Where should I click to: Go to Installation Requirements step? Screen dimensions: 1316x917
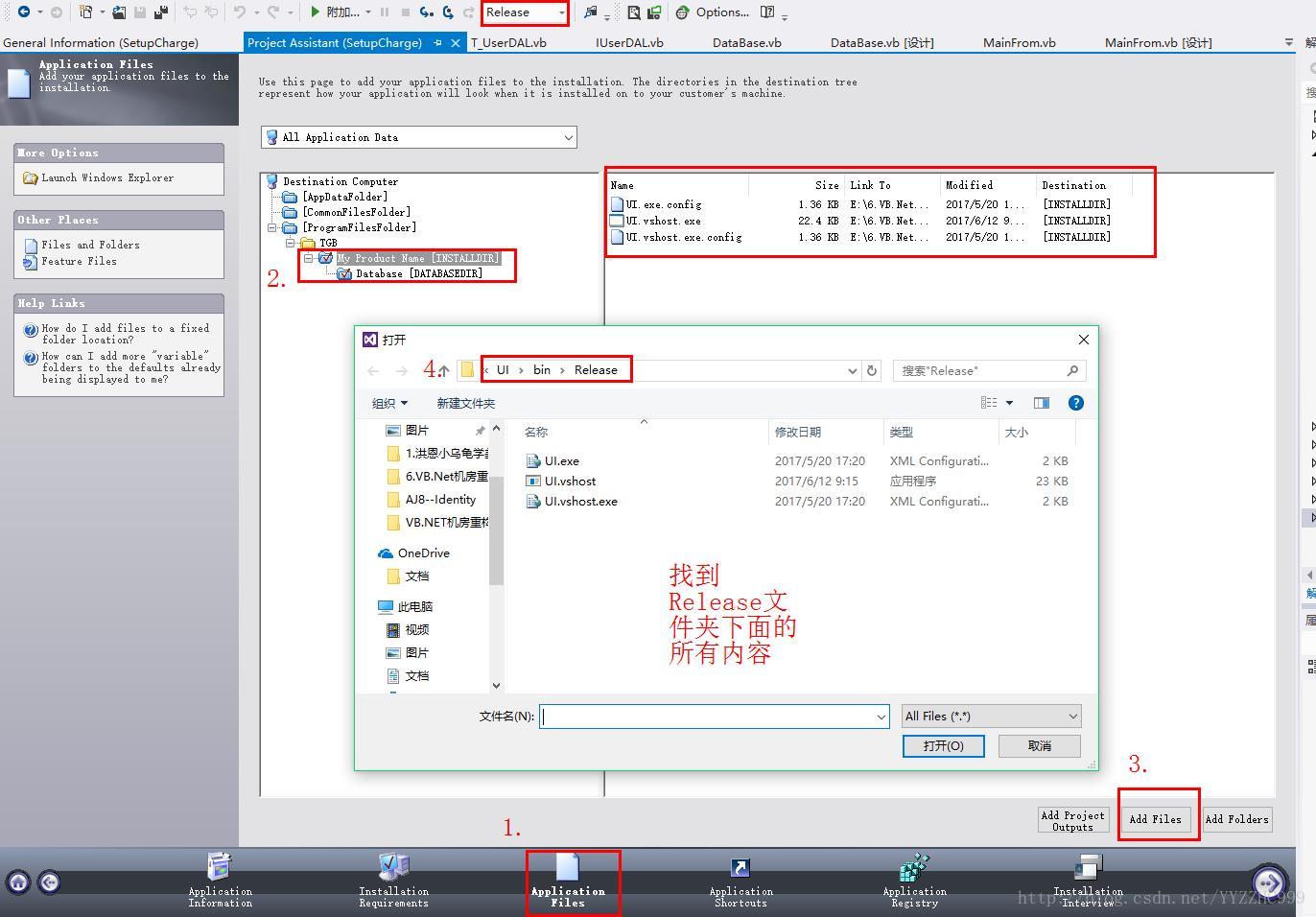[x=393, y=880]
